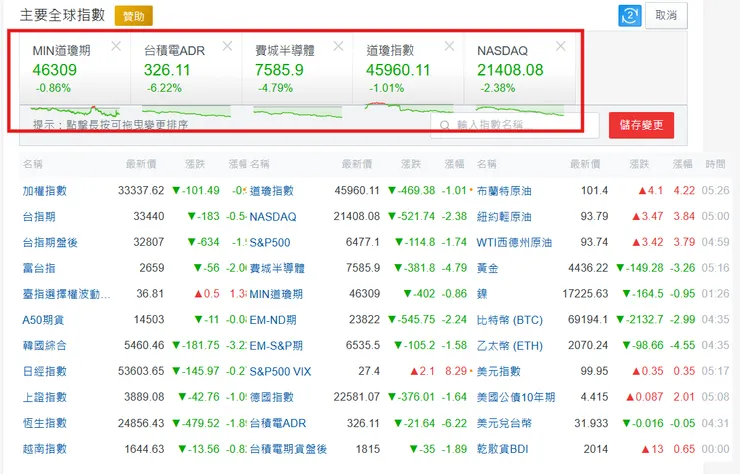
Task: Click the 2014 乾散貨BDI price
Action: tap(596, 449)
